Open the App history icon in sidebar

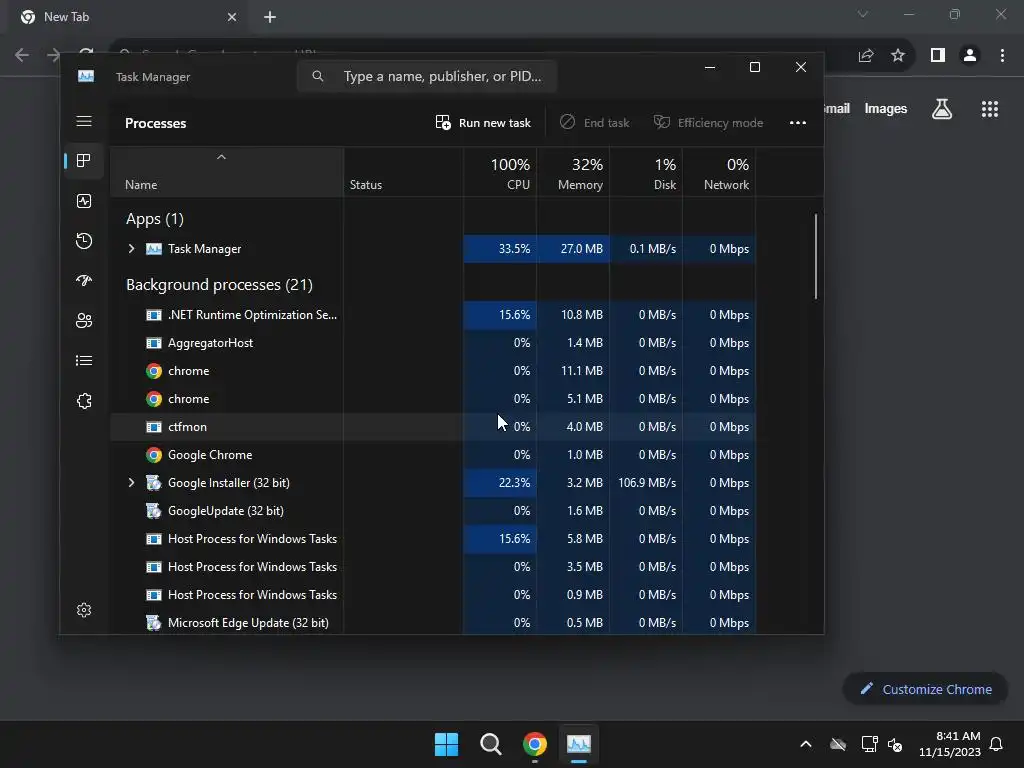84,241
